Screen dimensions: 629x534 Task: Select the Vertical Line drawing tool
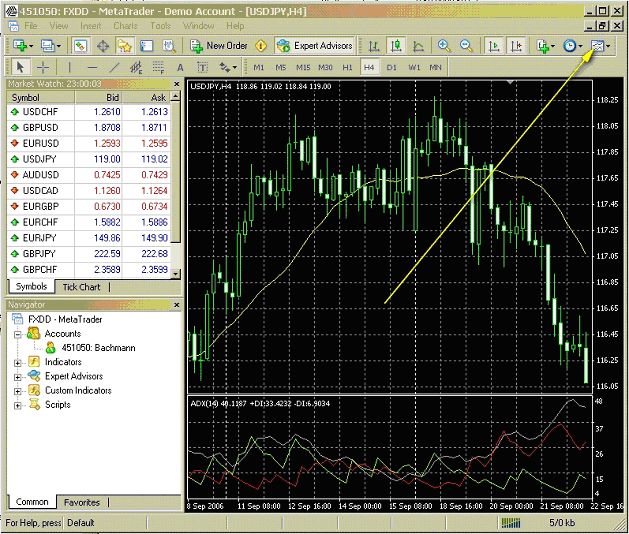click(x=69, y=67)
